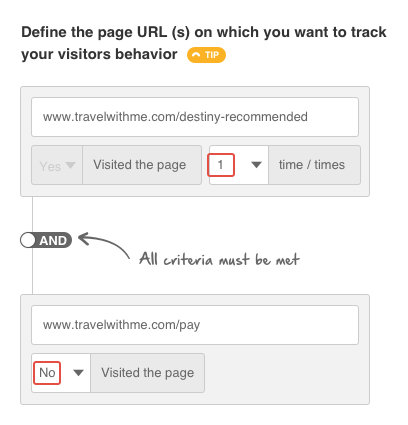The height and width of the screenshot is (425, 408).
Task: Click the curved arrow pointing to AND
Action: 104,245
